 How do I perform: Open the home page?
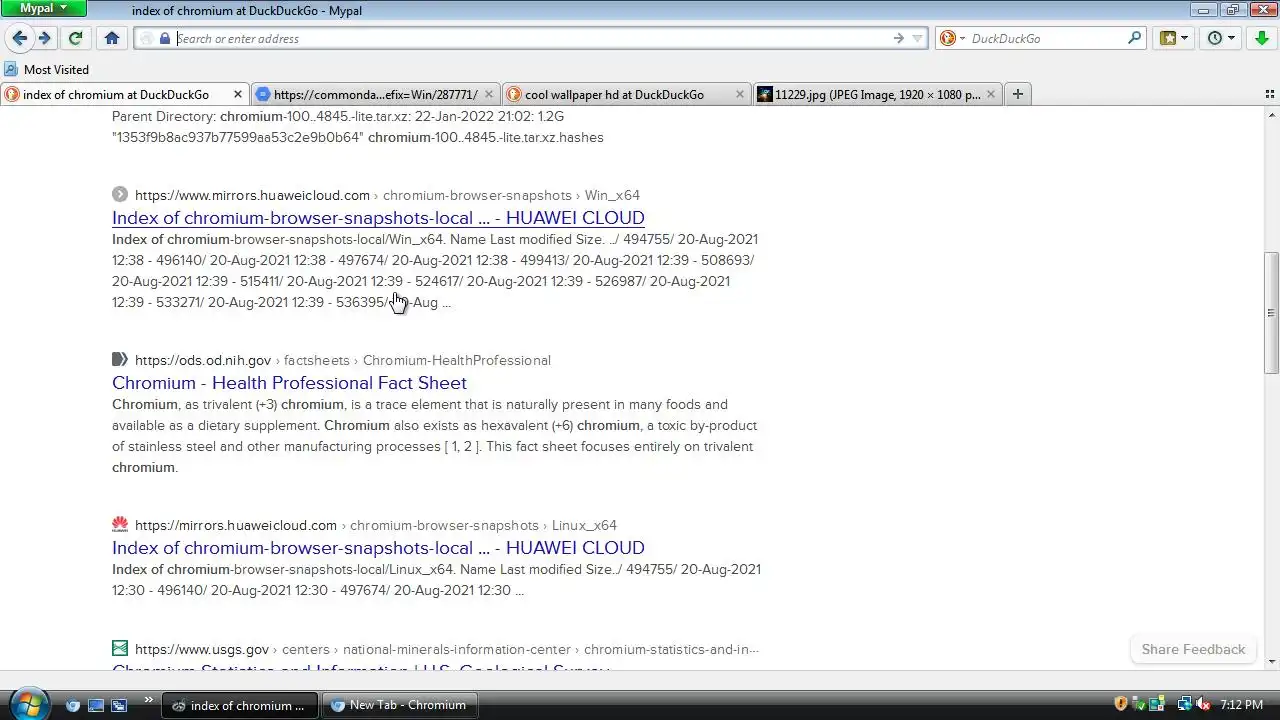112,38
